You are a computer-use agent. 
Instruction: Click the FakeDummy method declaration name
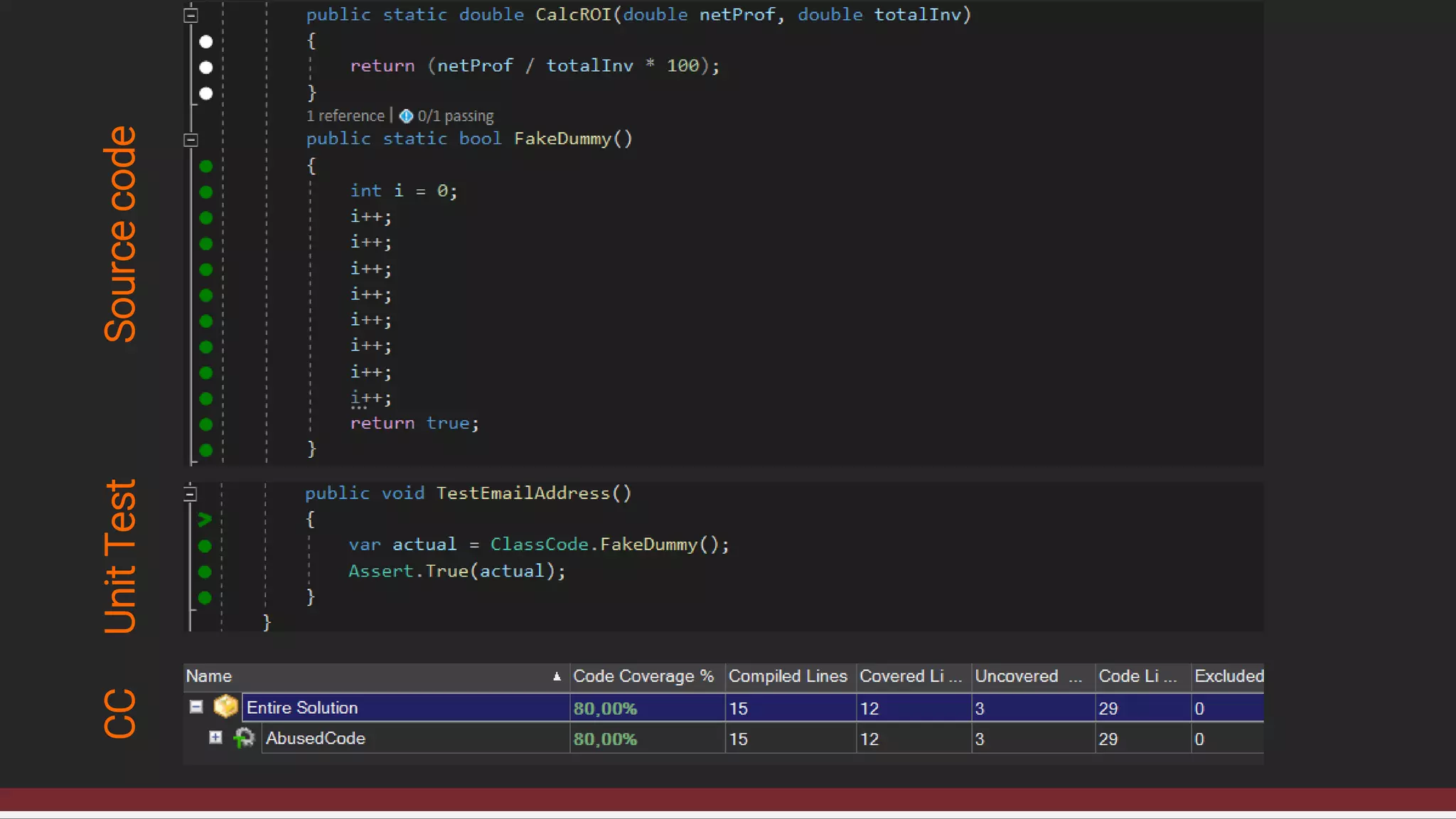[x=562, y=139]
